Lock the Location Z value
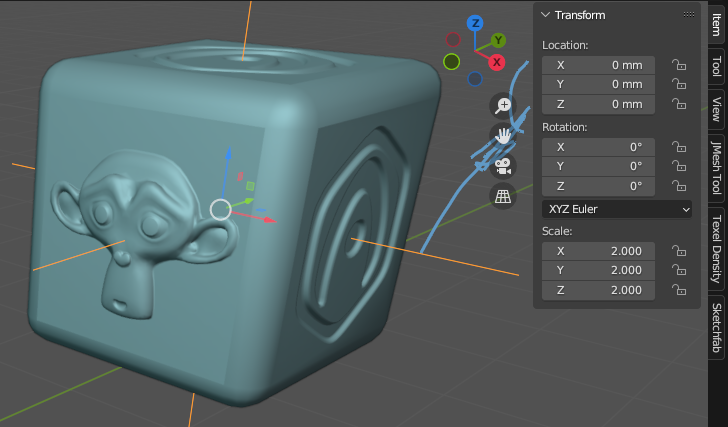 [679, 104]
